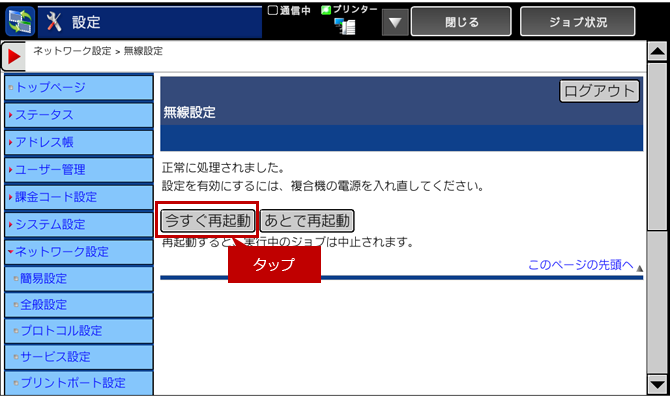670x396 pixels.
Task: Tap the red play arrow beside breadcrumb
Action: tap(14, 56)
